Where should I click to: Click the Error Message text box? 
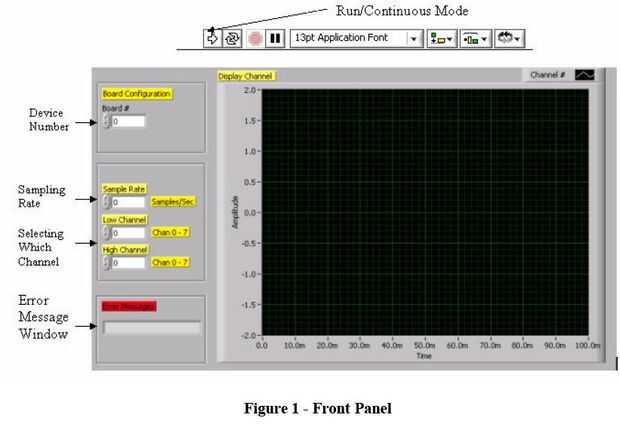tap(152, 328)
